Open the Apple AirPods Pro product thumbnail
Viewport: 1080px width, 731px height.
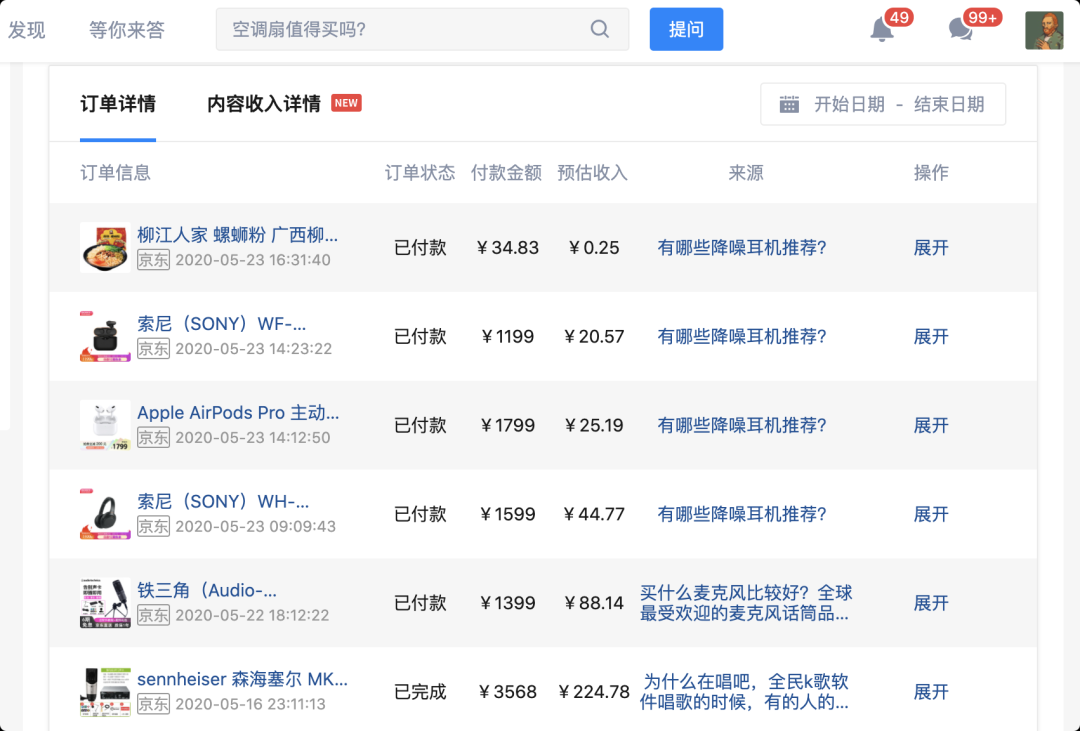click(x=105, y=425)
